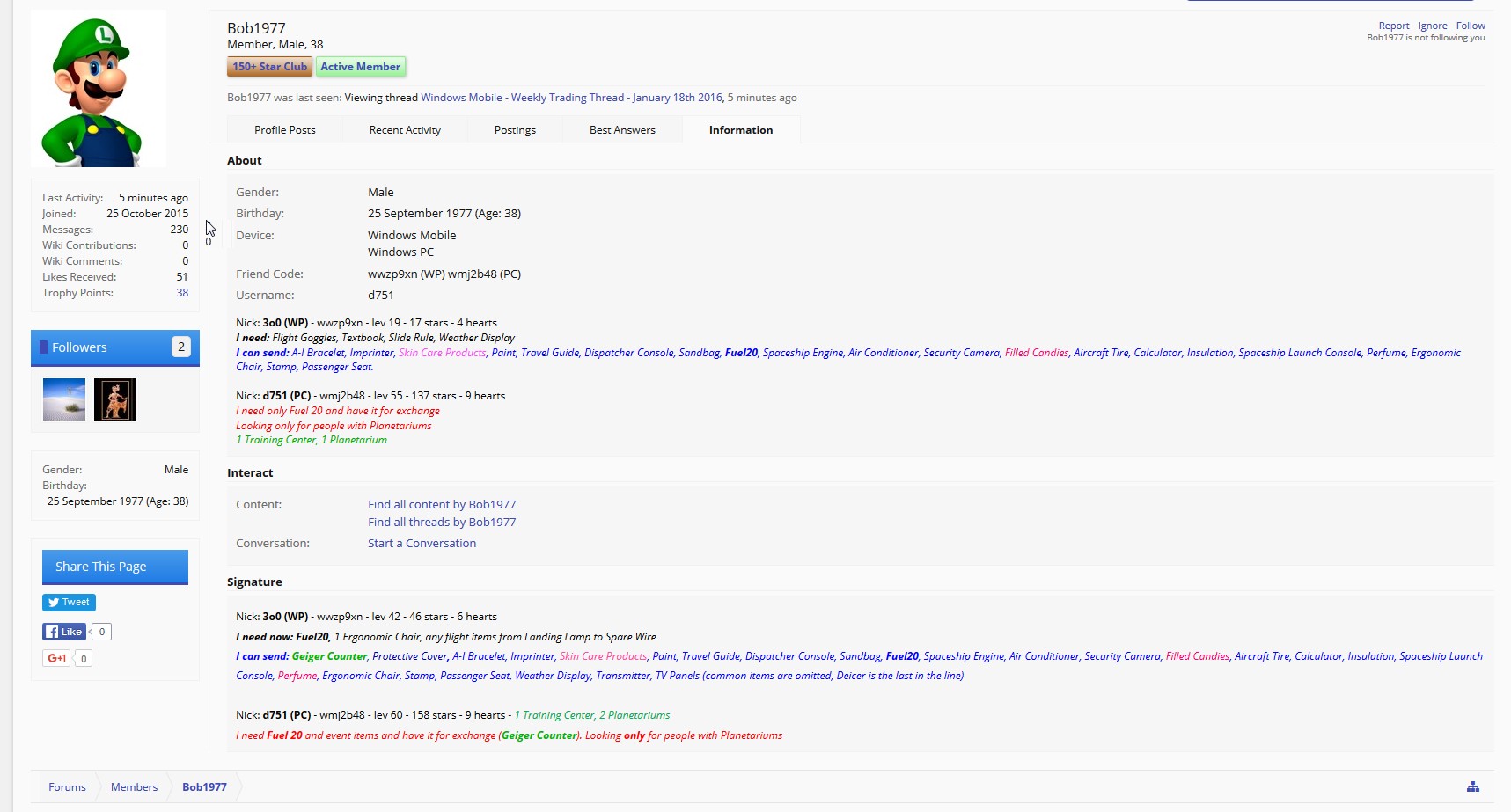Click Find all threads by Bob1977
This screenshot has width=1511, height=812.
[442, 522]
